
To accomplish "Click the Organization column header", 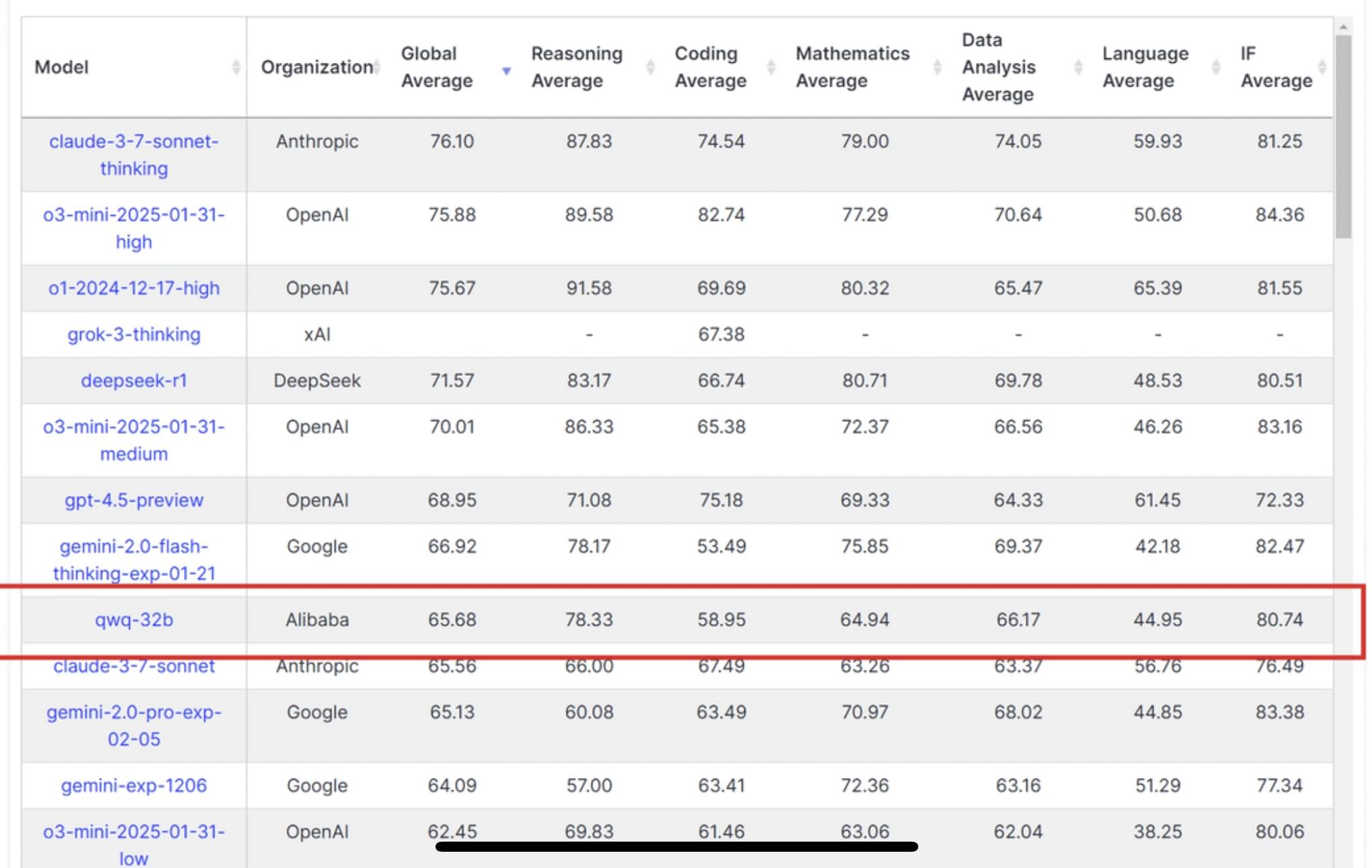I will pyautogui.click(x=316, y=67).
